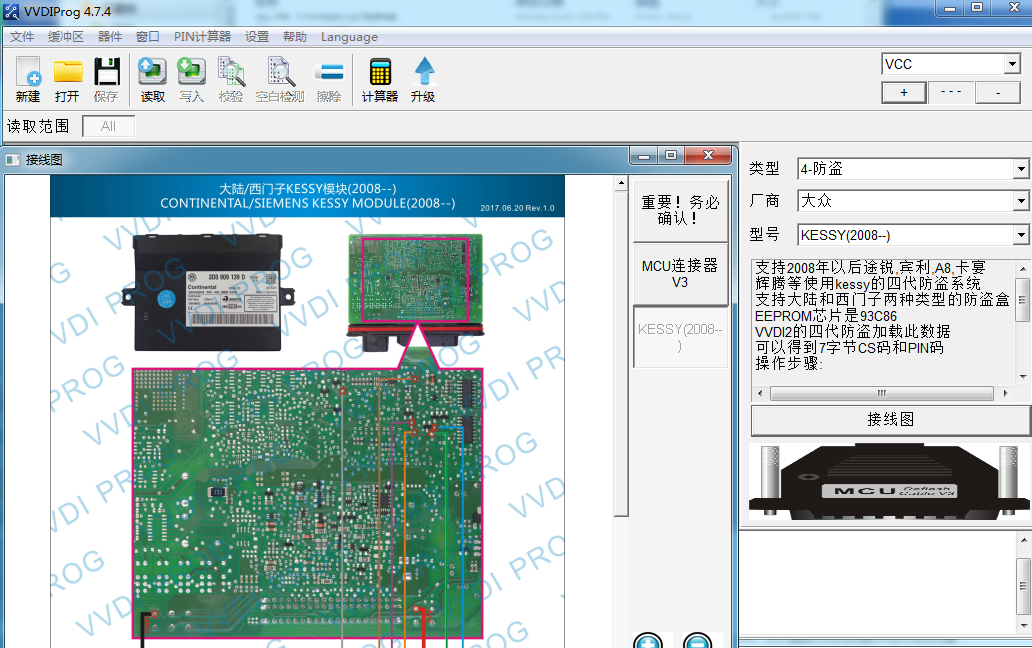Click the Save (保存) floppy disk icon
The width and height of the screenshot is (1032, 648).
pos(106,74)
